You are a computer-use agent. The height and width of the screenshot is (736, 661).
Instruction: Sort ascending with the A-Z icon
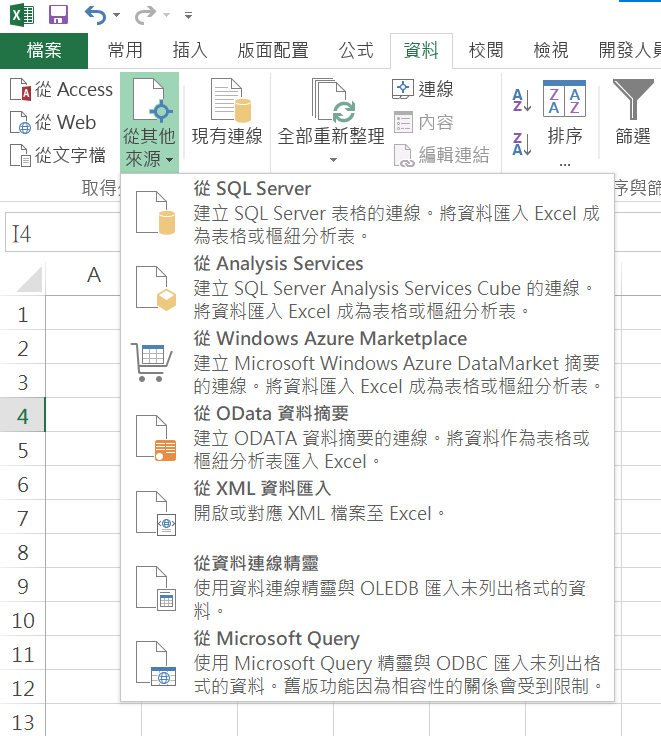point(522,100)
